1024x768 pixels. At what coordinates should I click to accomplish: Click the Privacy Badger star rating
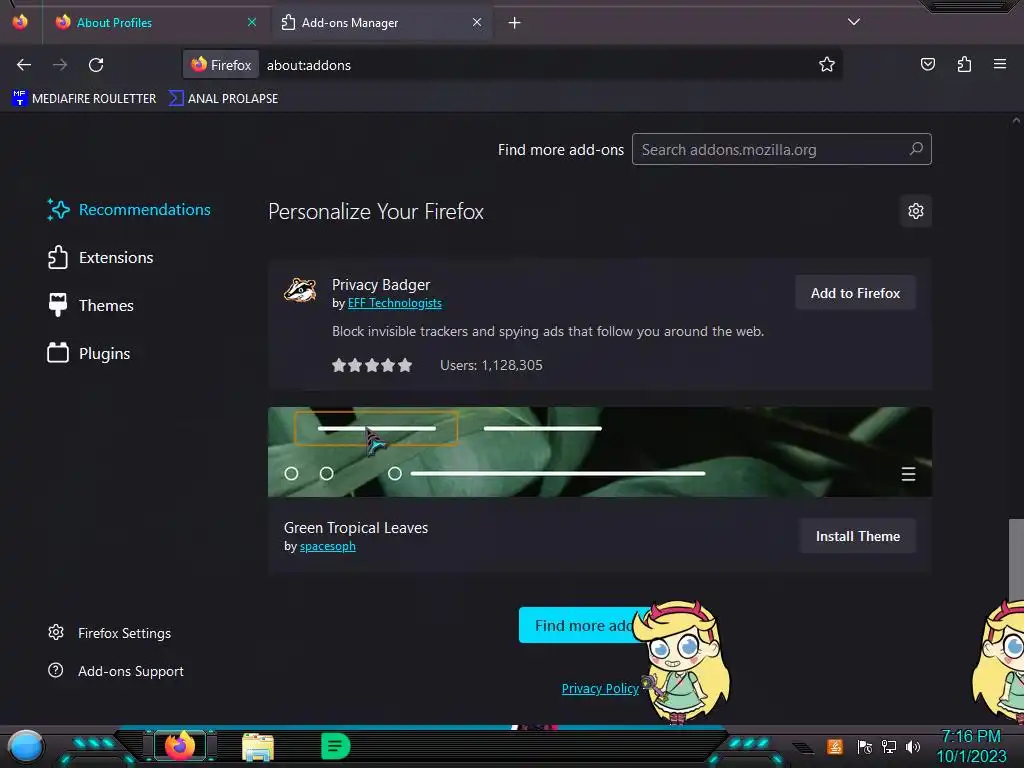tap(372, 365)
